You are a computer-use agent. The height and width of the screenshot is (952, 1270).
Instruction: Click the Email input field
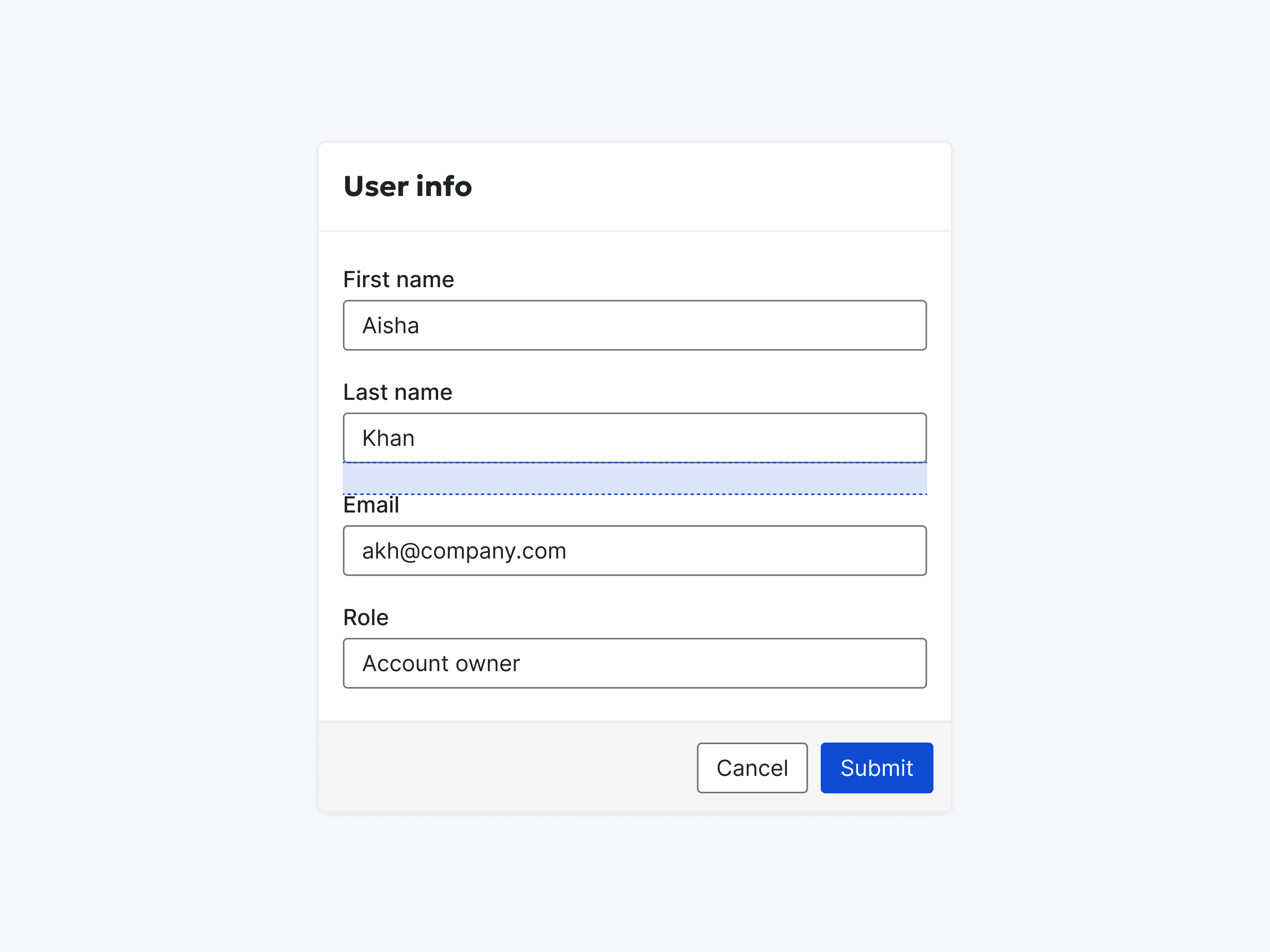coord(635,550)
